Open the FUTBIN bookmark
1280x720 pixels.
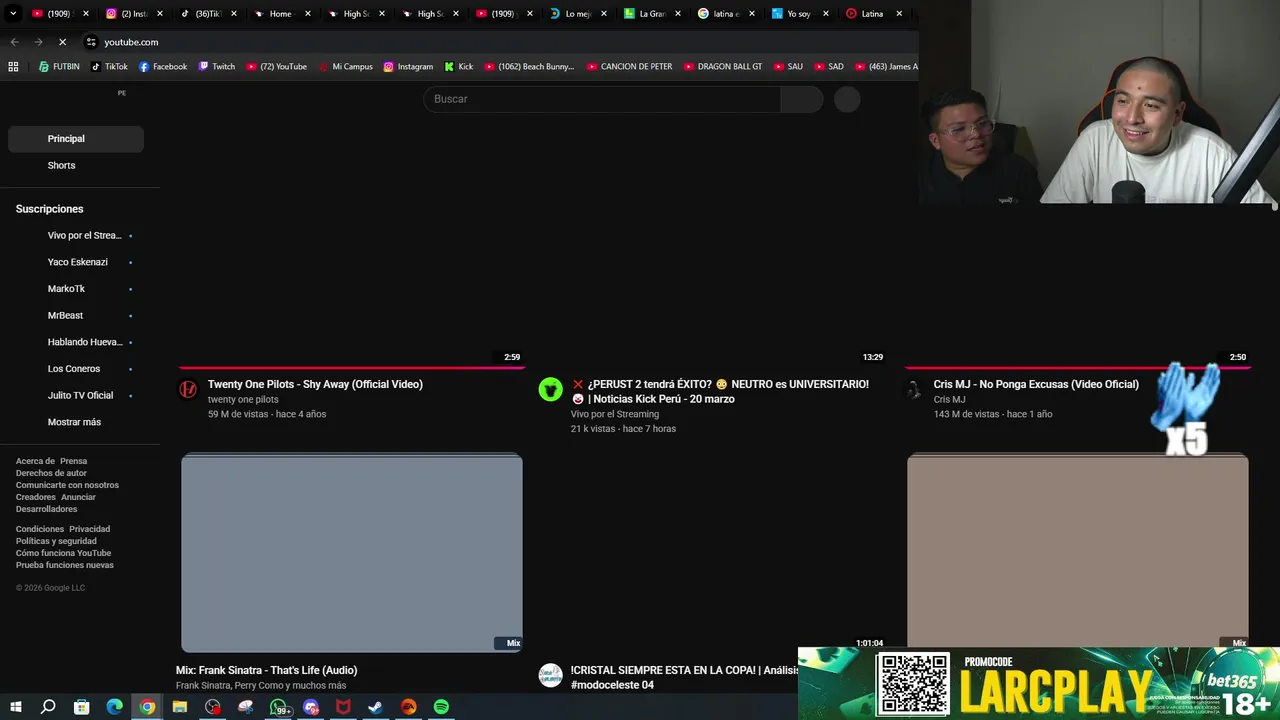[x=59, y=67]
